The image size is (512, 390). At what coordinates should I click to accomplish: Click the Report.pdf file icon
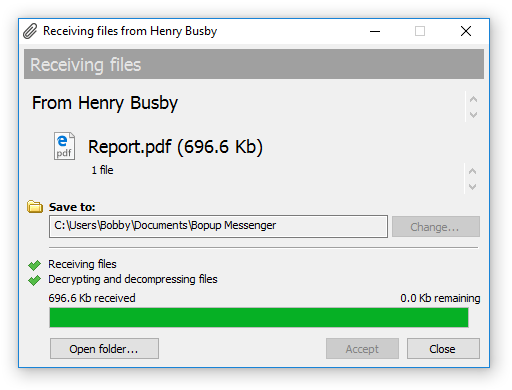64,146
